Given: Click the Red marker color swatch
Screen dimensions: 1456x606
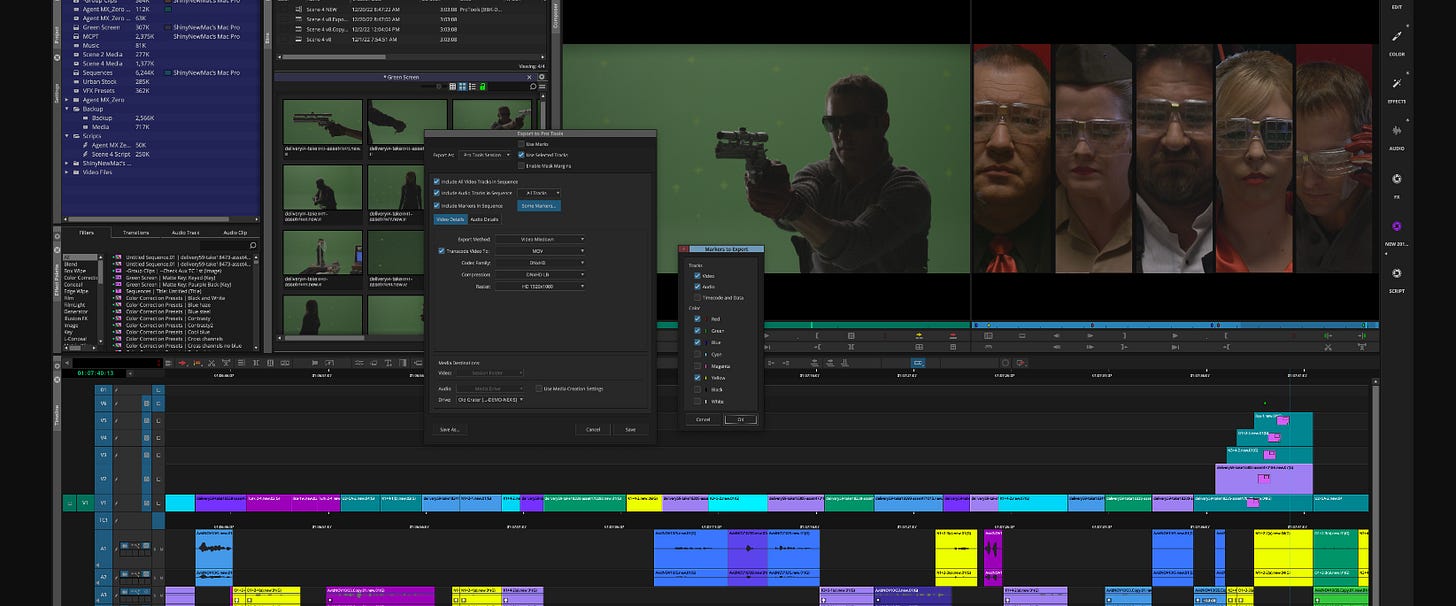Looking at the screenshot, I should tap(706, 319).
